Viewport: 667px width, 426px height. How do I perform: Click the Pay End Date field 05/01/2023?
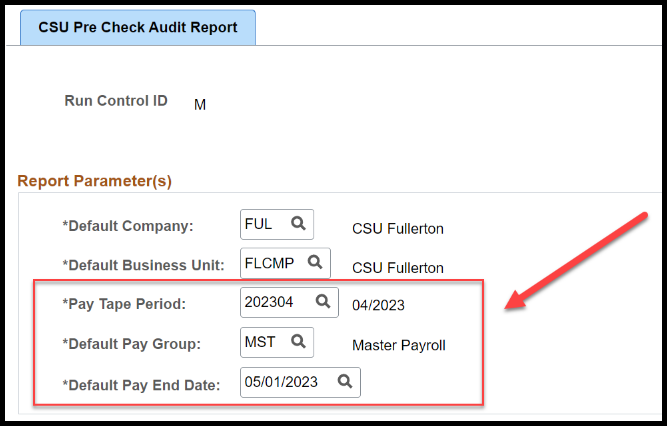(x=300, y=382)
